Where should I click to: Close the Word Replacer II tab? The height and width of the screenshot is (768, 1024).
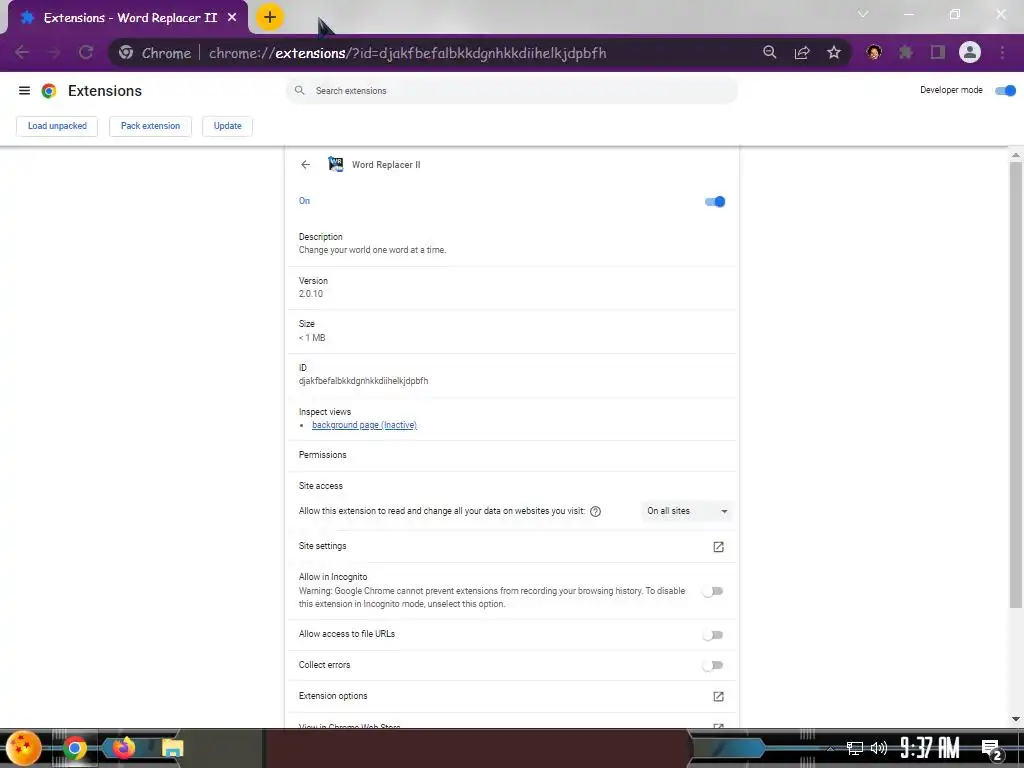coord(232,18)
